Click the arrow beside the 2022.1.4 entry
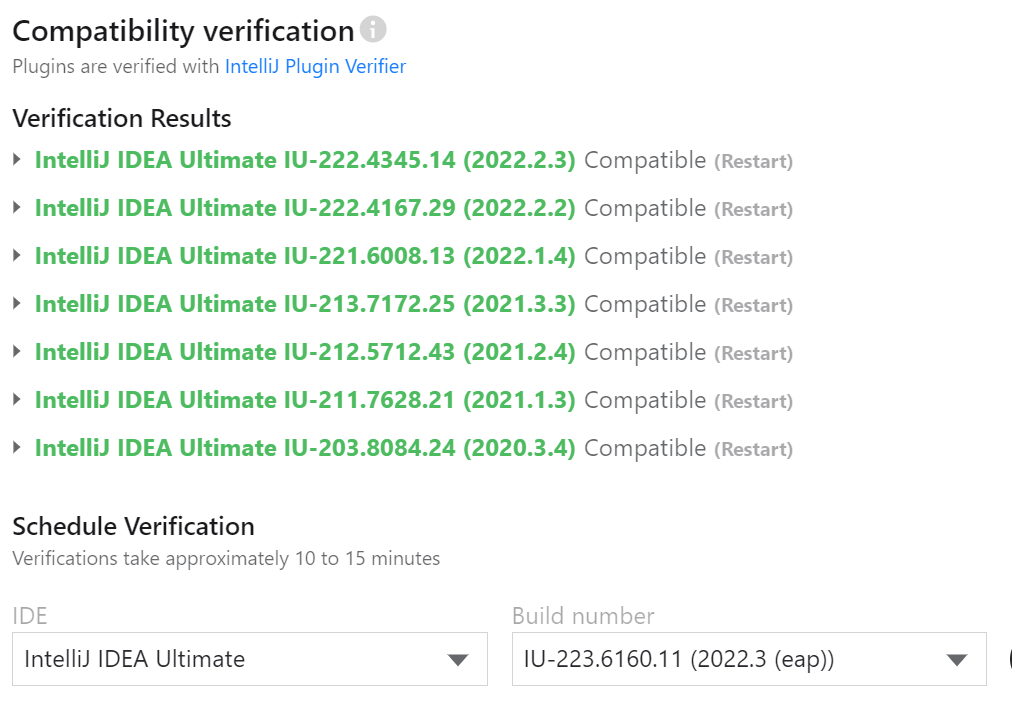1012x717 pixels. point(17,256)
